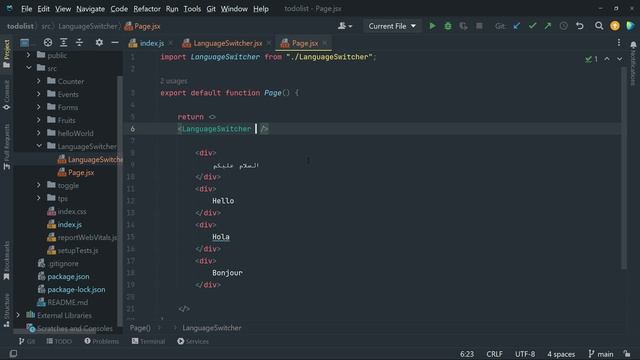
Task: Expand the public folder
Action: 28,55
